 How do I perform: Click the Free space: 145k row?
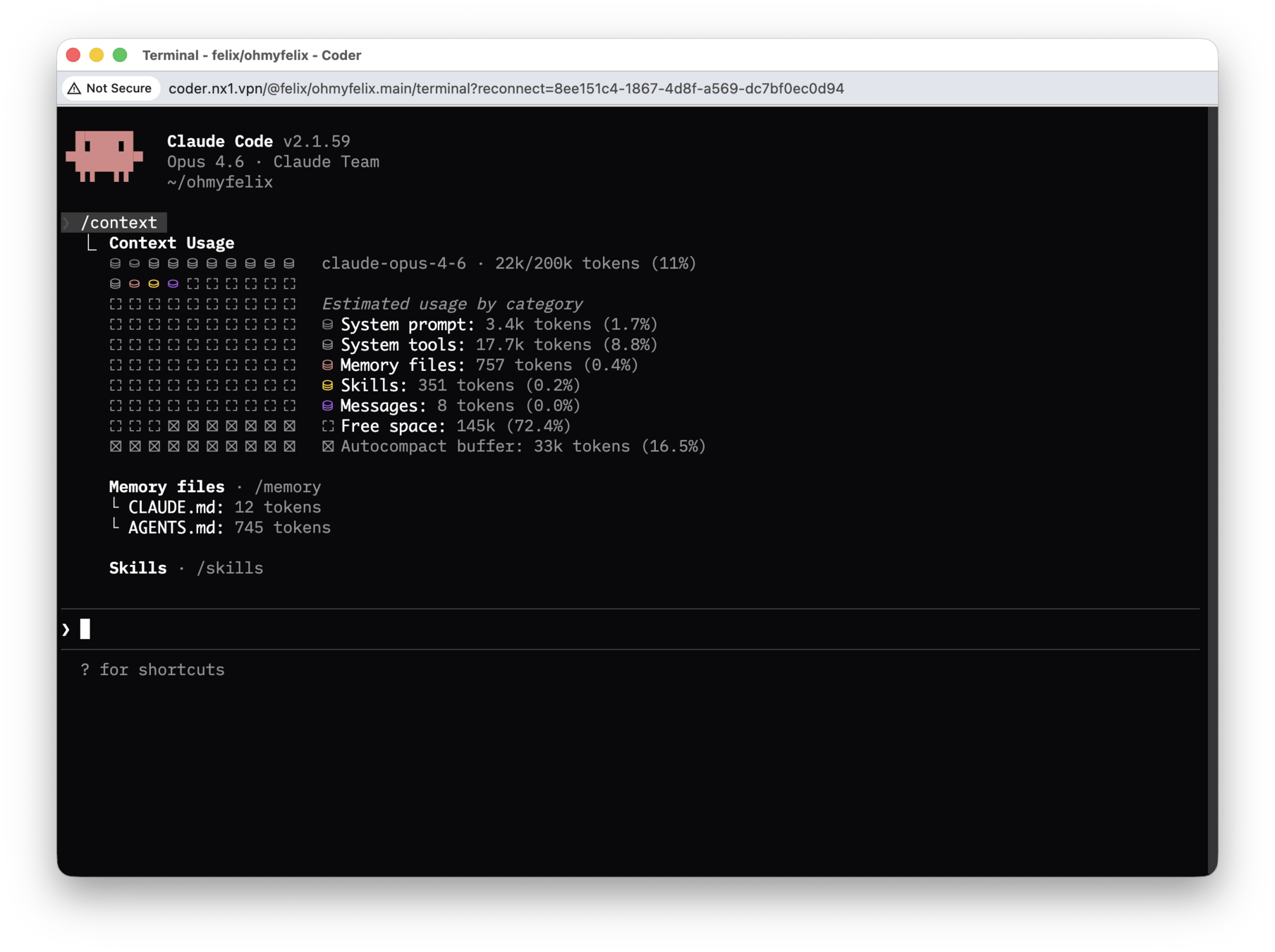(x=446, y=426)
